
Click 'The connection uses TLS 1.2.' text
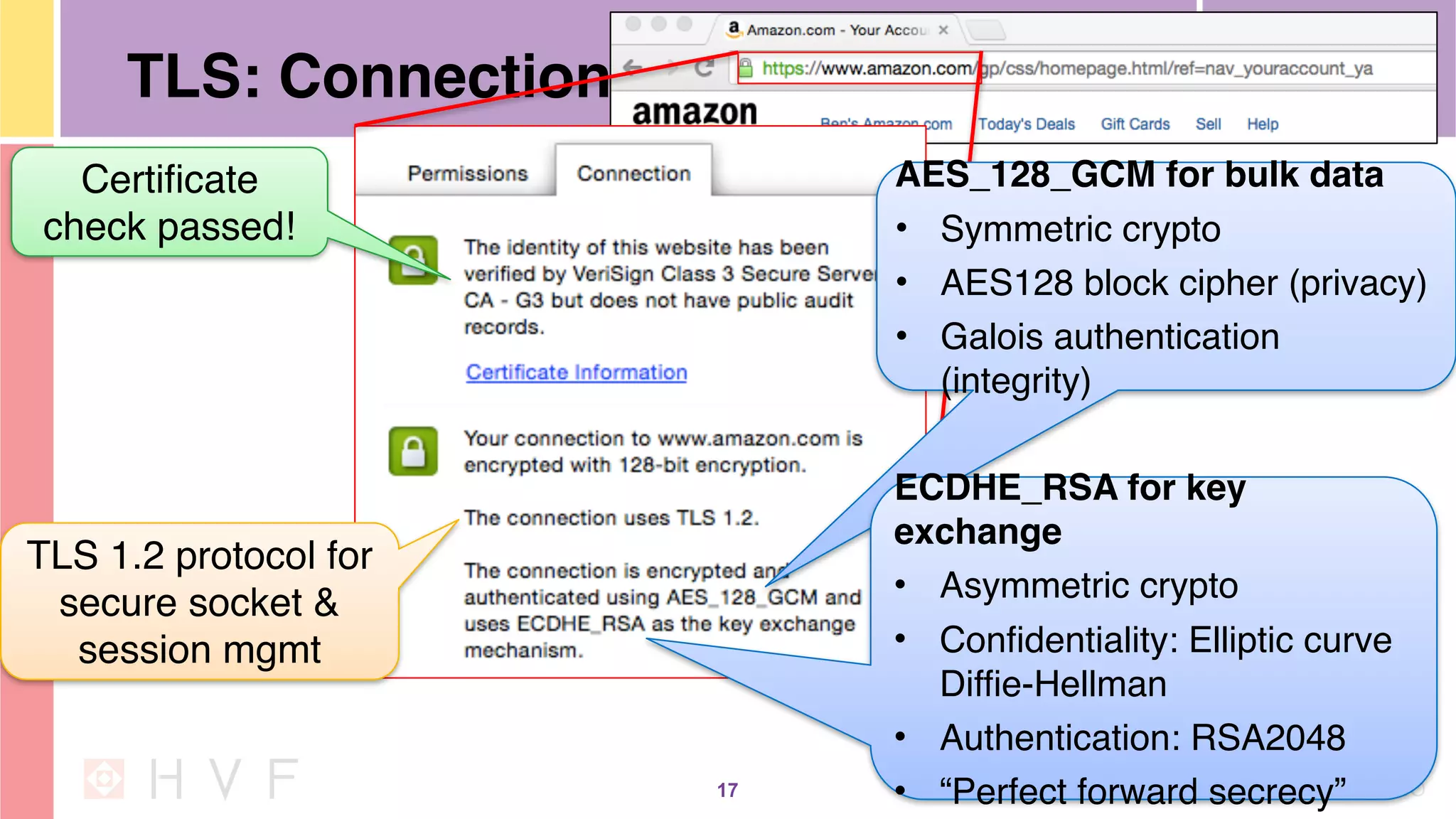[x=611, y=518]
